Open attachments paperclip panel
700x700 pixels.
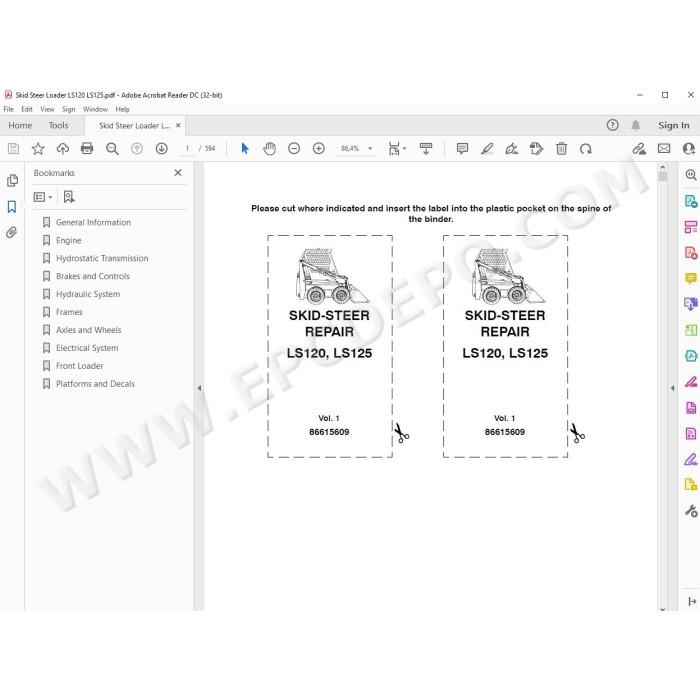coord(12,232)
